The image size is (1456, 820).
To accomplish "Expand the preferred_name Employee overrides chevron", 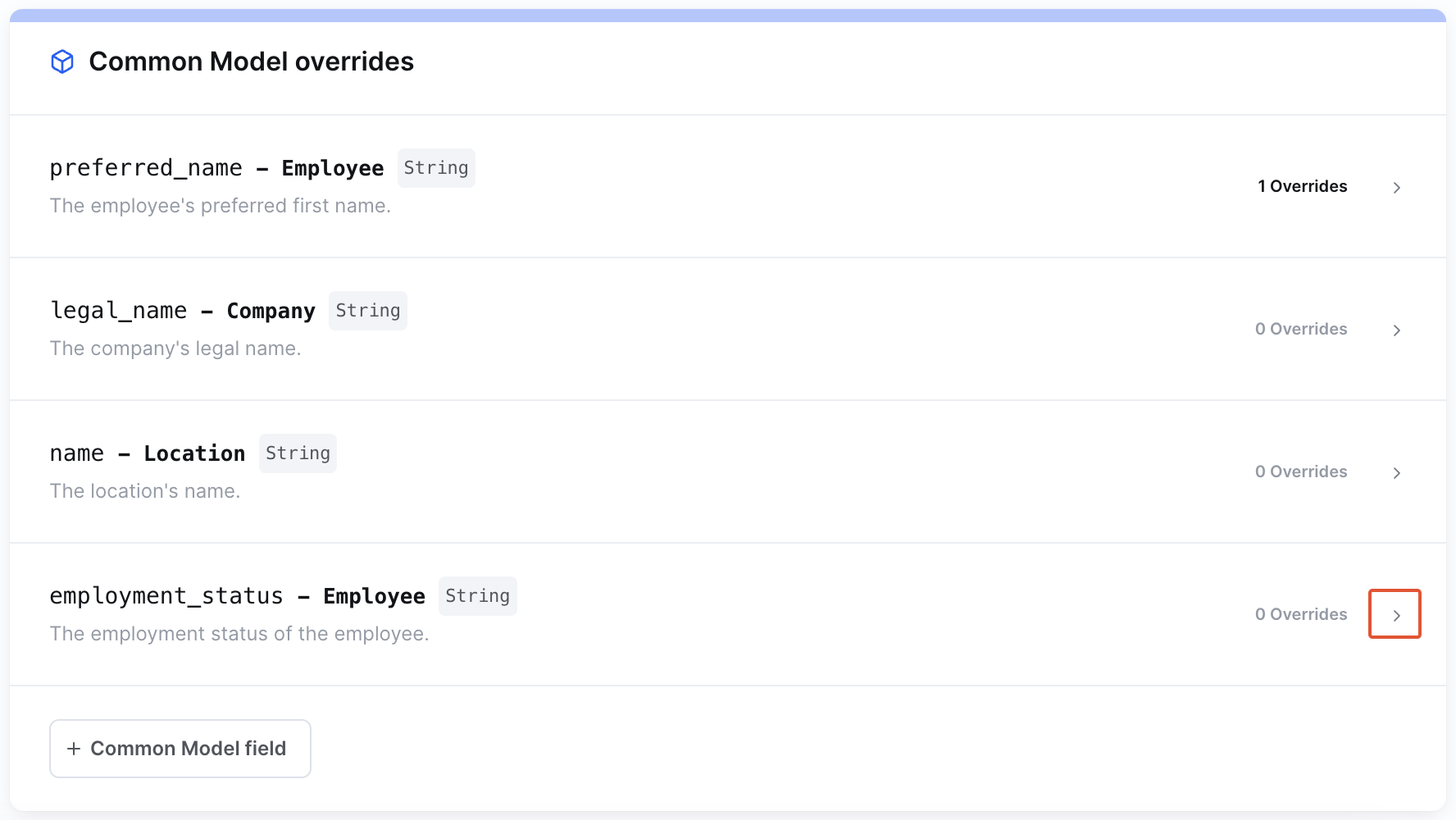I will [x=1396, y=188].
